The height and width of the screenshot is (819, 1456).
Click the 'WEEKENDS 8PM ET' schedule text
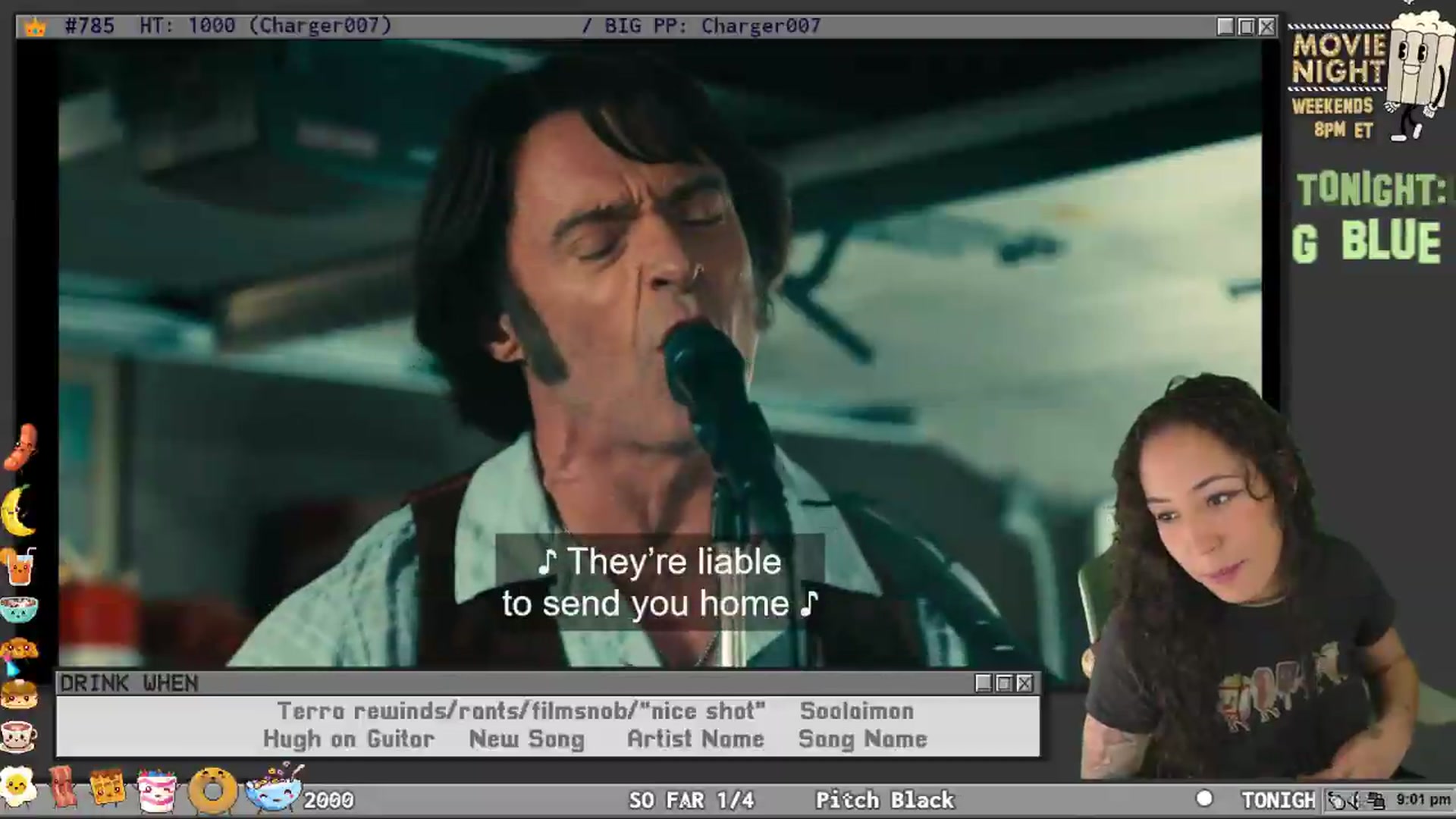1333,118
